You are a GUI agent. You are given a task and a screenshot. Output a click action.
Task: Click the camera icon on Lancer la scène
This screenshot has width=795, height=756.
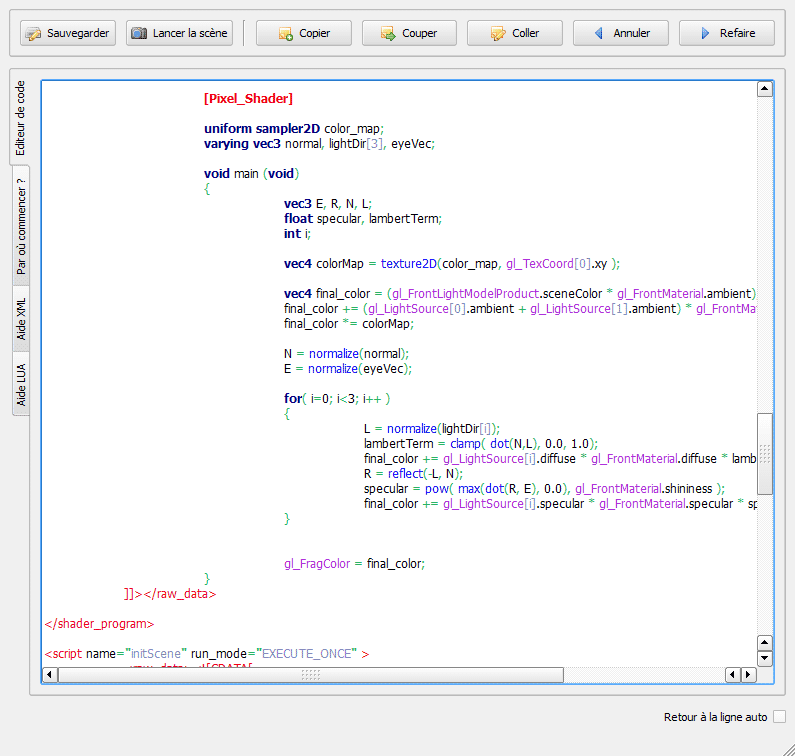(139, 33)
